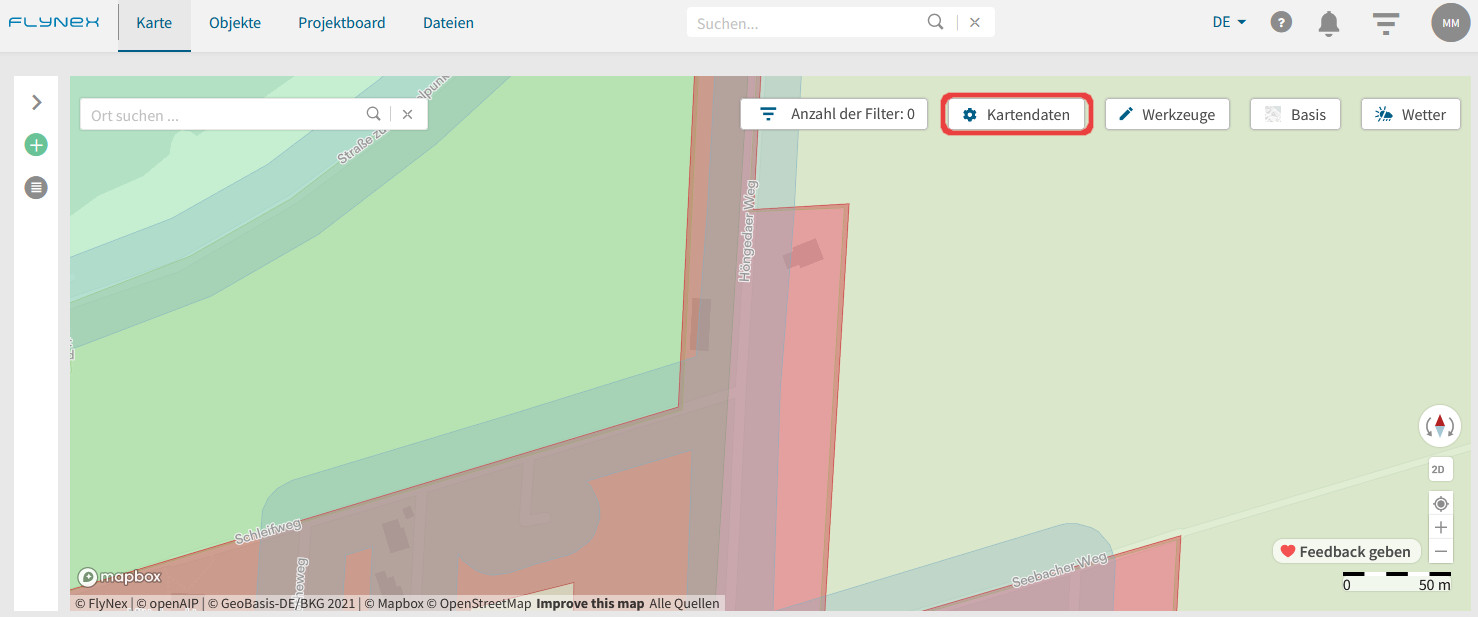Go to the Dateien tab

(448, 23)
